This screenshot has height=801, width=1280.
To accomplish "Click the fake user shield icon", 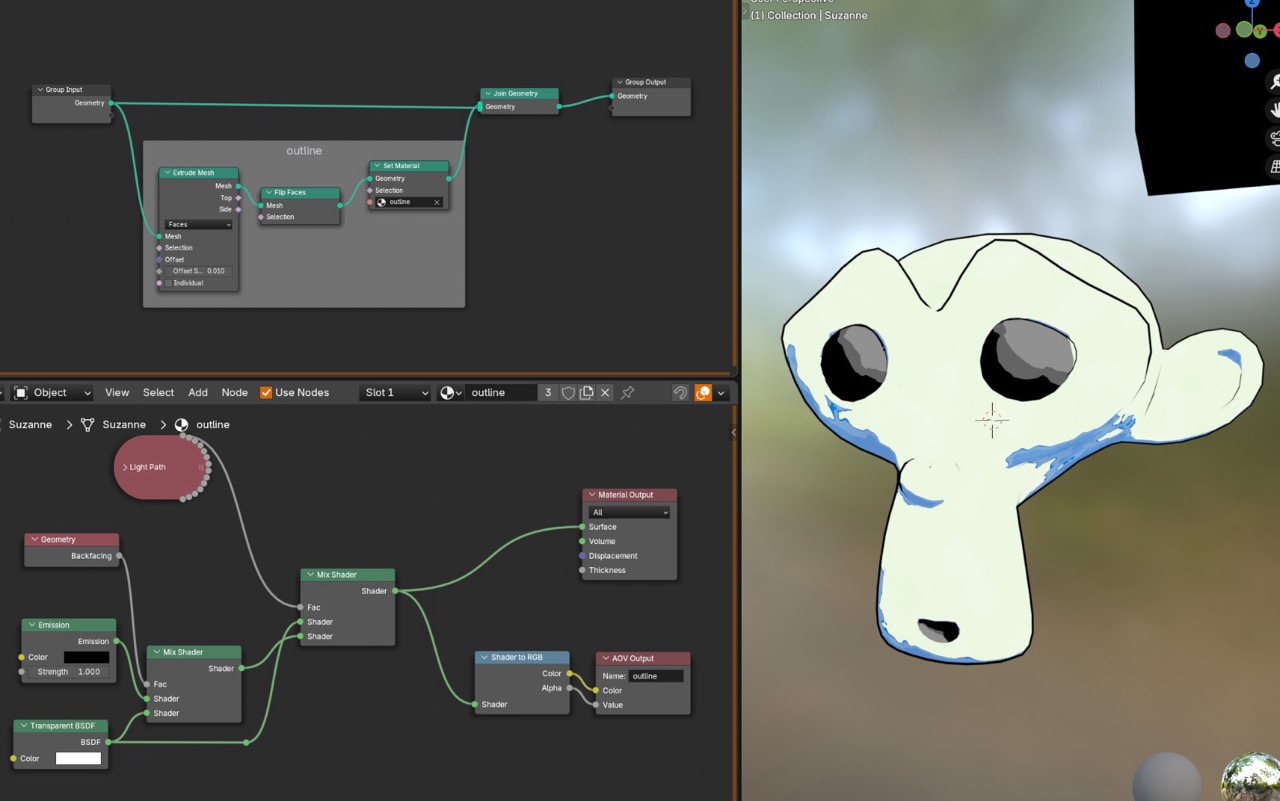I will (568, 393).
